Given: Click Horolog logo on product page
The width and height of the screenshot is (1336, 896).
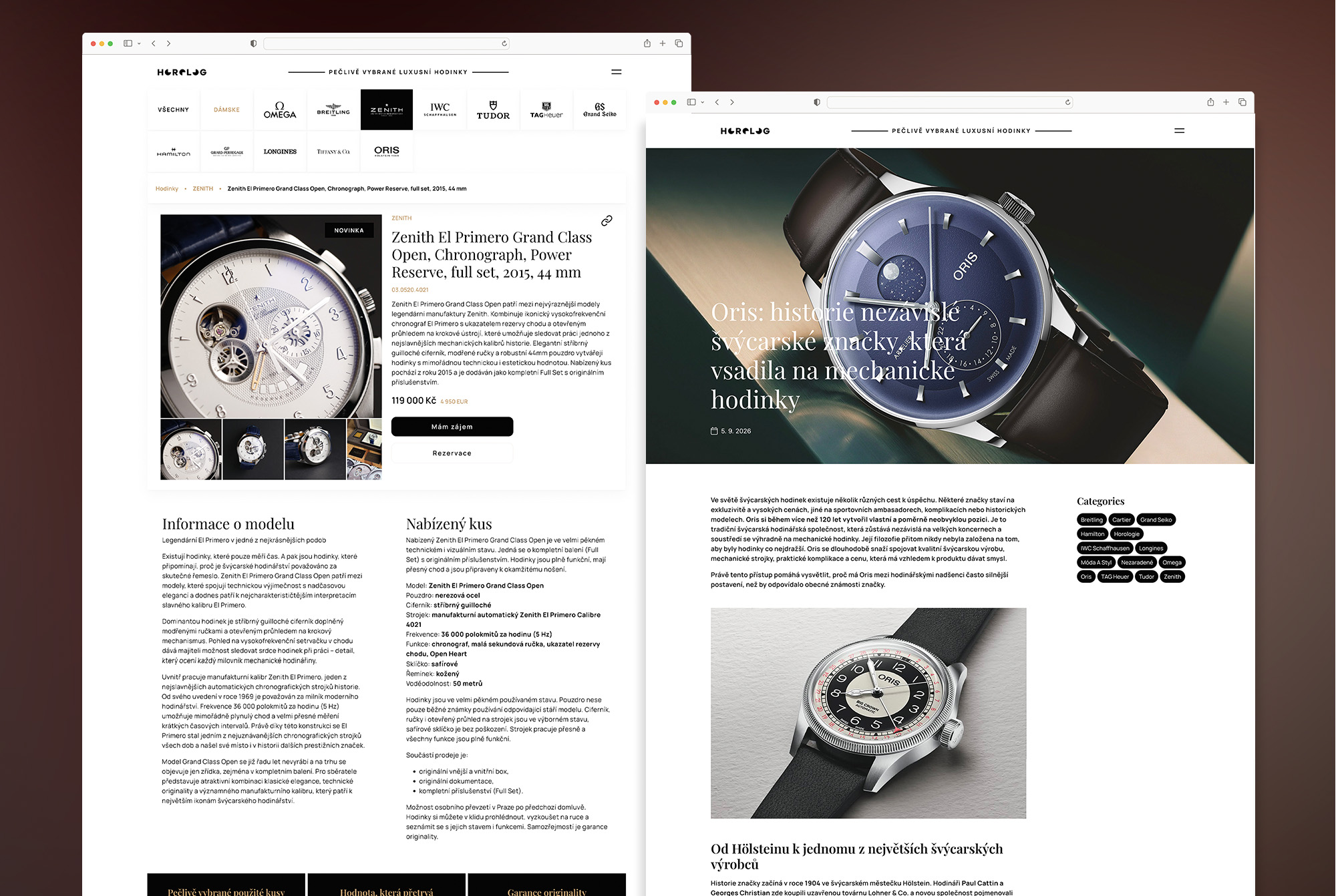Looking at the screenshot, I should (x=182, y=72).
